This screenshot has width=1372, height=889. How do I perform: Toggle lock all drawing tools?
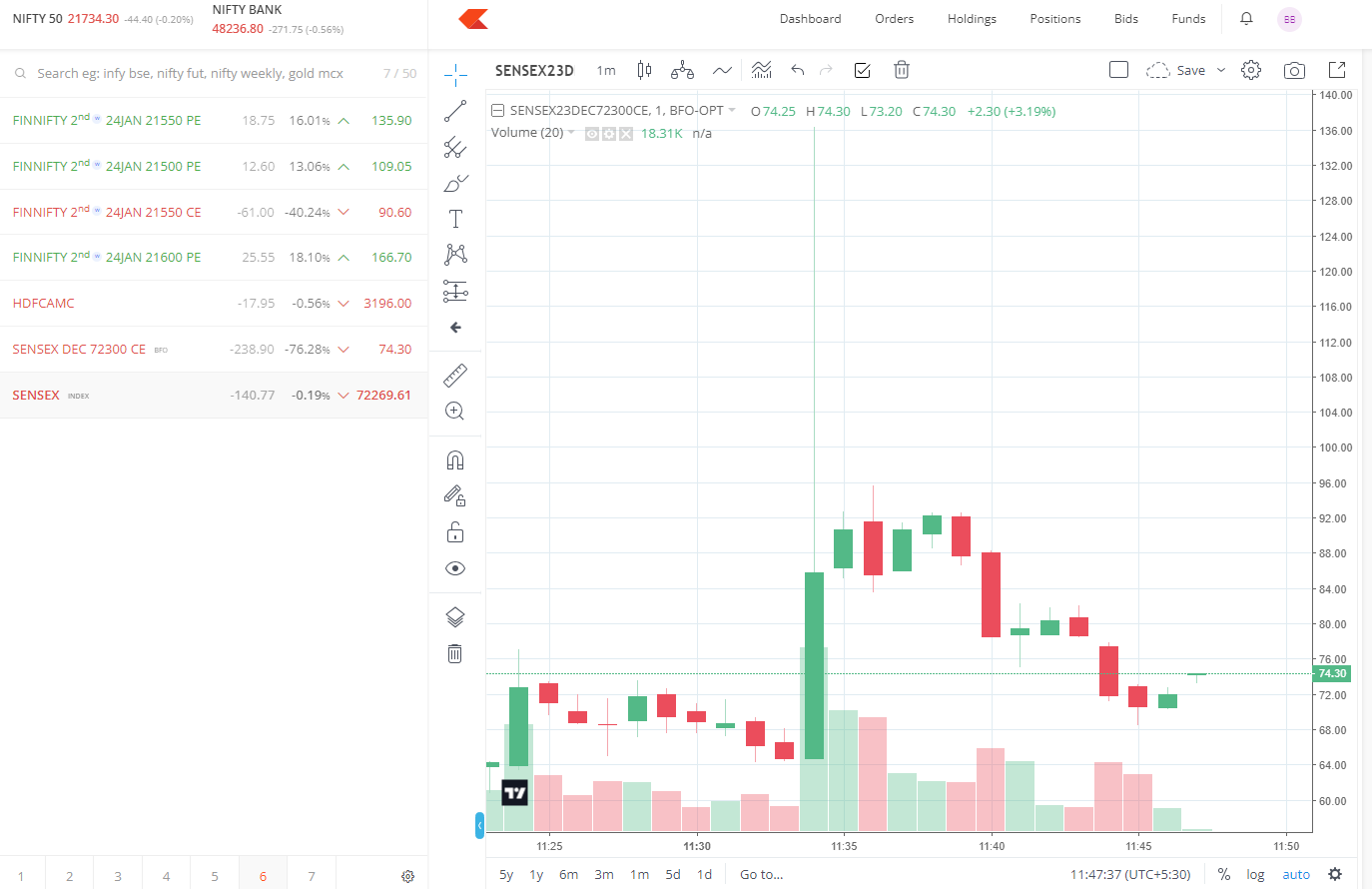(455, 532)
